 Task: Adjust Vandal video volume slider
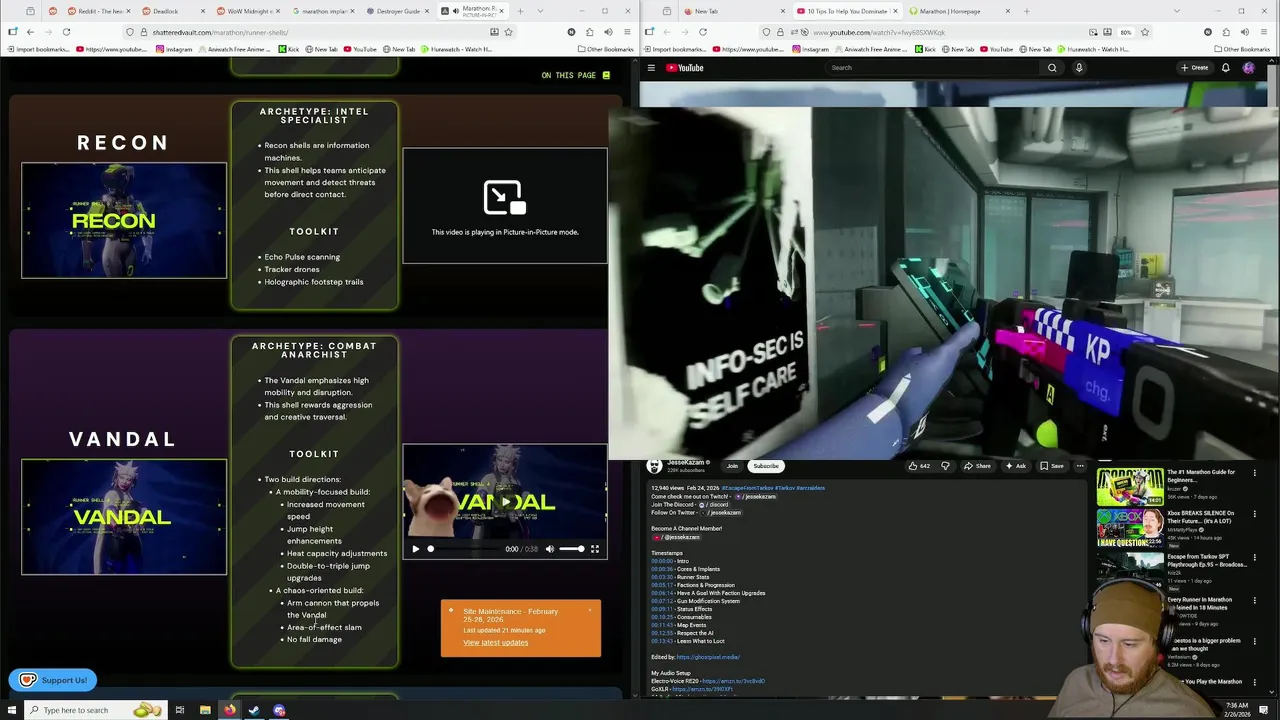click(571, 549)
